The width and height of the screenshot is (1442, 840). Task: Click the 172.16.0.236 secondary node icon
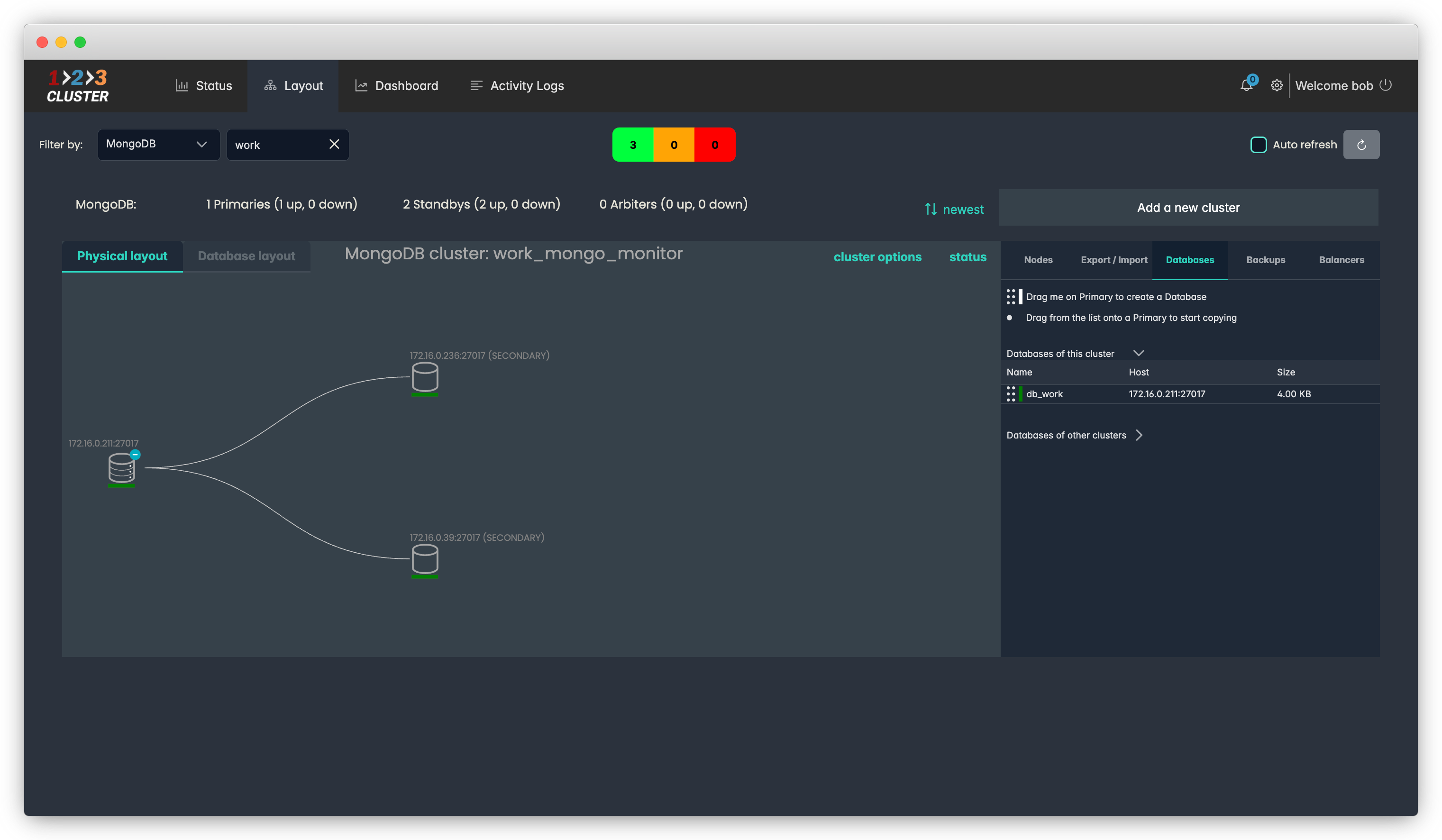click(x=425, y=376)
